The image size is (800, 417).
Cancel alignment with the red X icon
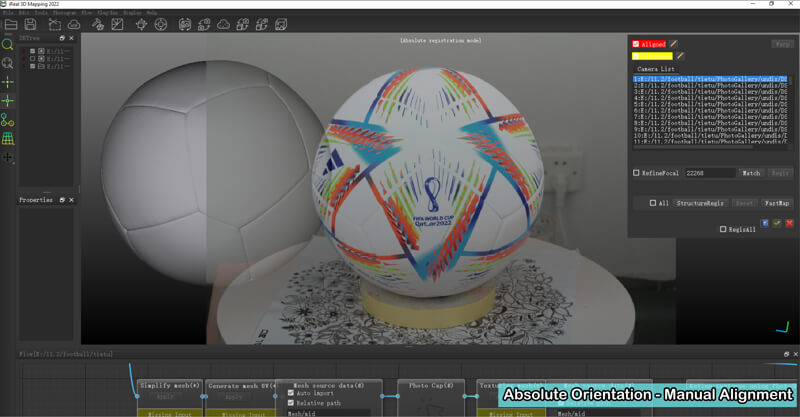tap(789, 223)
